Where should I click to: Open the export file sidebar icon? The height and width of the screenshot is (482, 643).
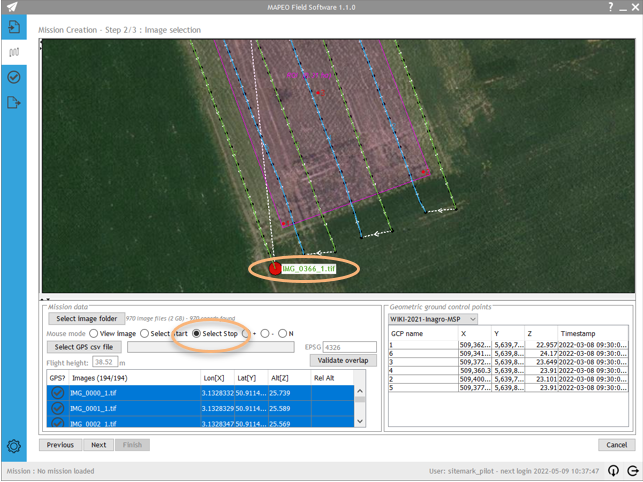[14, 102]
